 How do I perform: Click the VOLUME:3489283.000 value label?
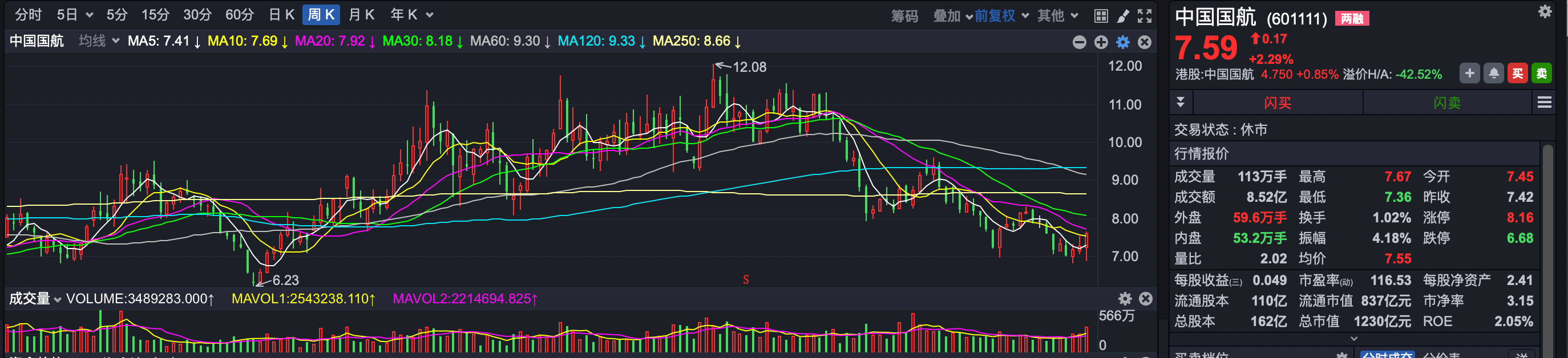tap(140, 299)
